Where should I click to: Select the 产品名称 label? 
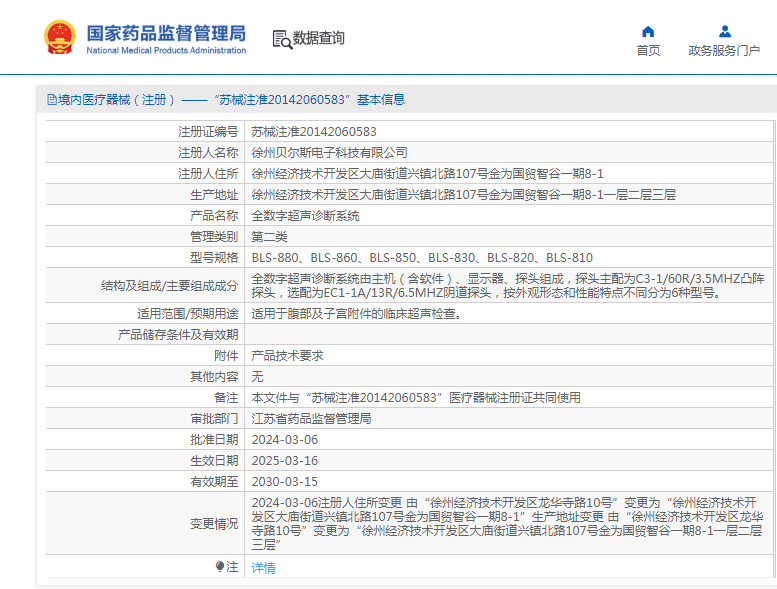tap(214, 215)
